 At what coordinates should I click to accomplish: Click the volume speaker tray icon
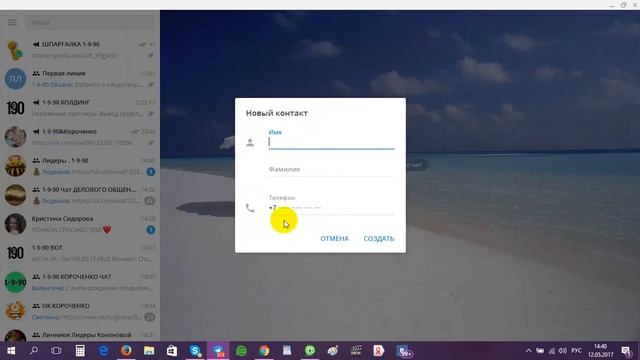(562, 351)
